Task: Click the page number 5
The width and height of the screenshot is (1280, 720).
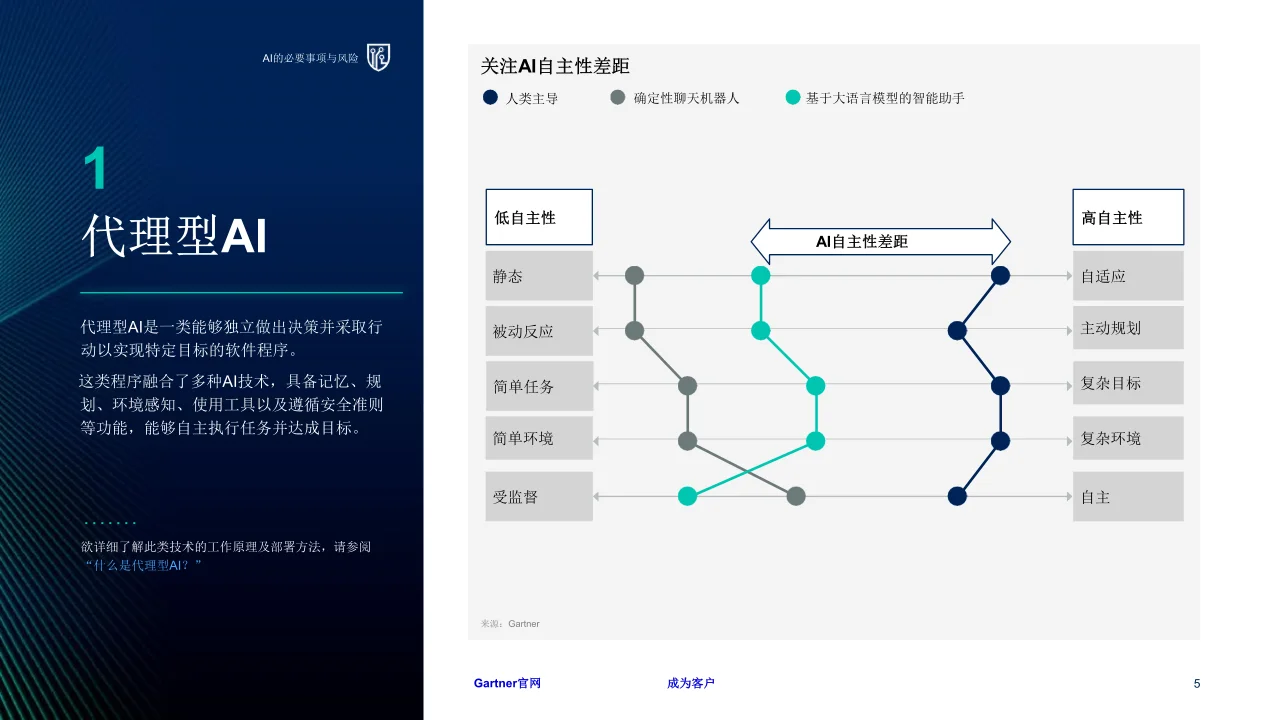Action: [x=1197, y=683]
